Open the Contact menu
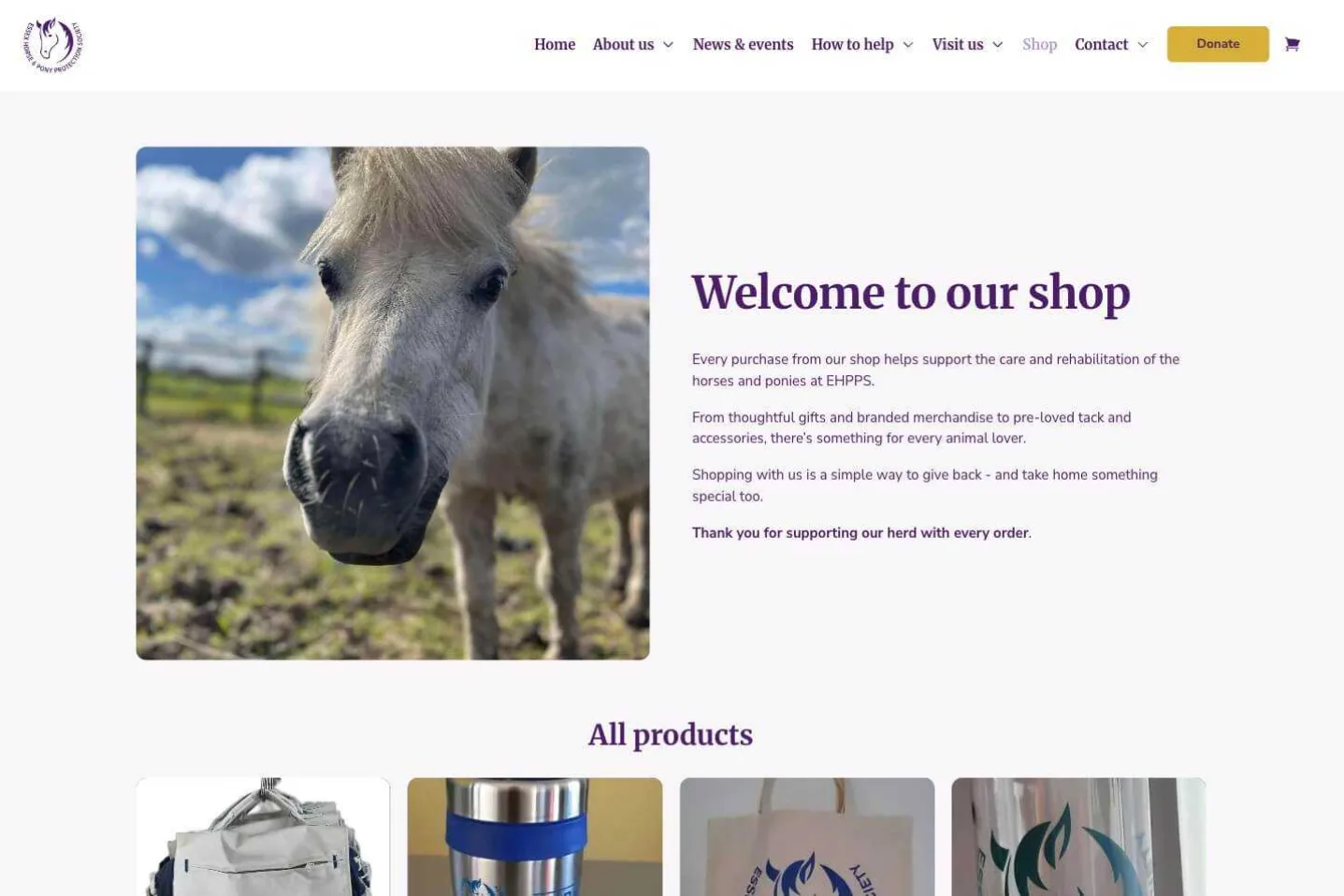This screenshot has width=1344, height=896. (x=1101, y=44)
